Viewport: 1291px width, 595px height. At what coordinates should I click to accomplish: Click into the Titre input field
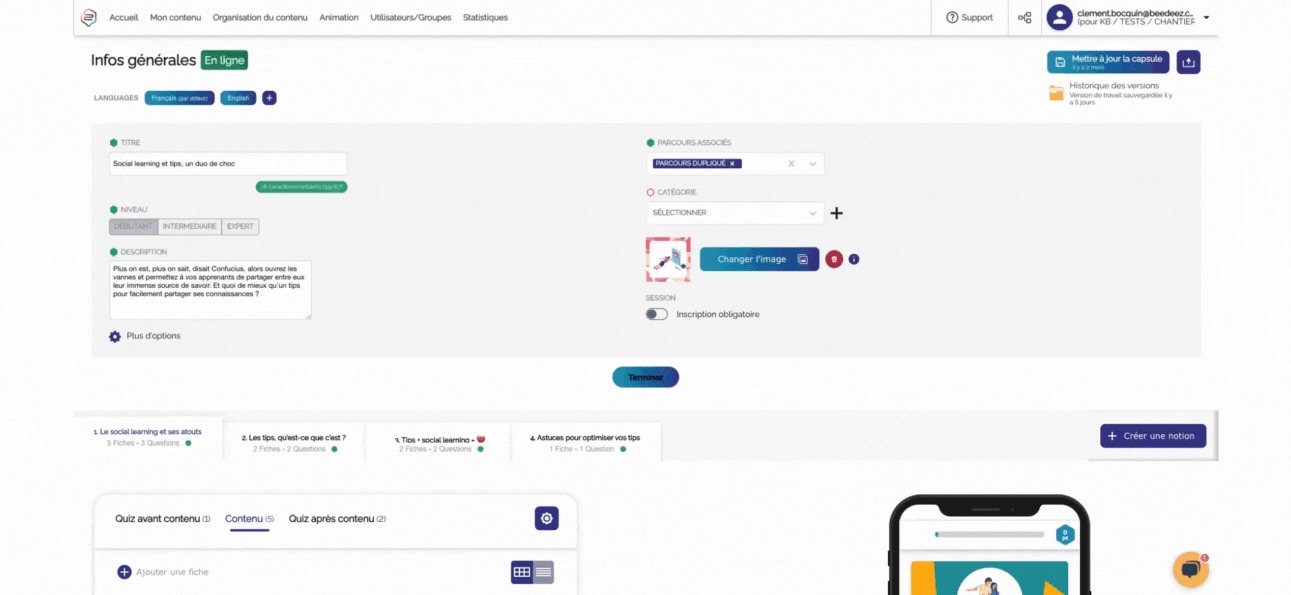[228, 163]
